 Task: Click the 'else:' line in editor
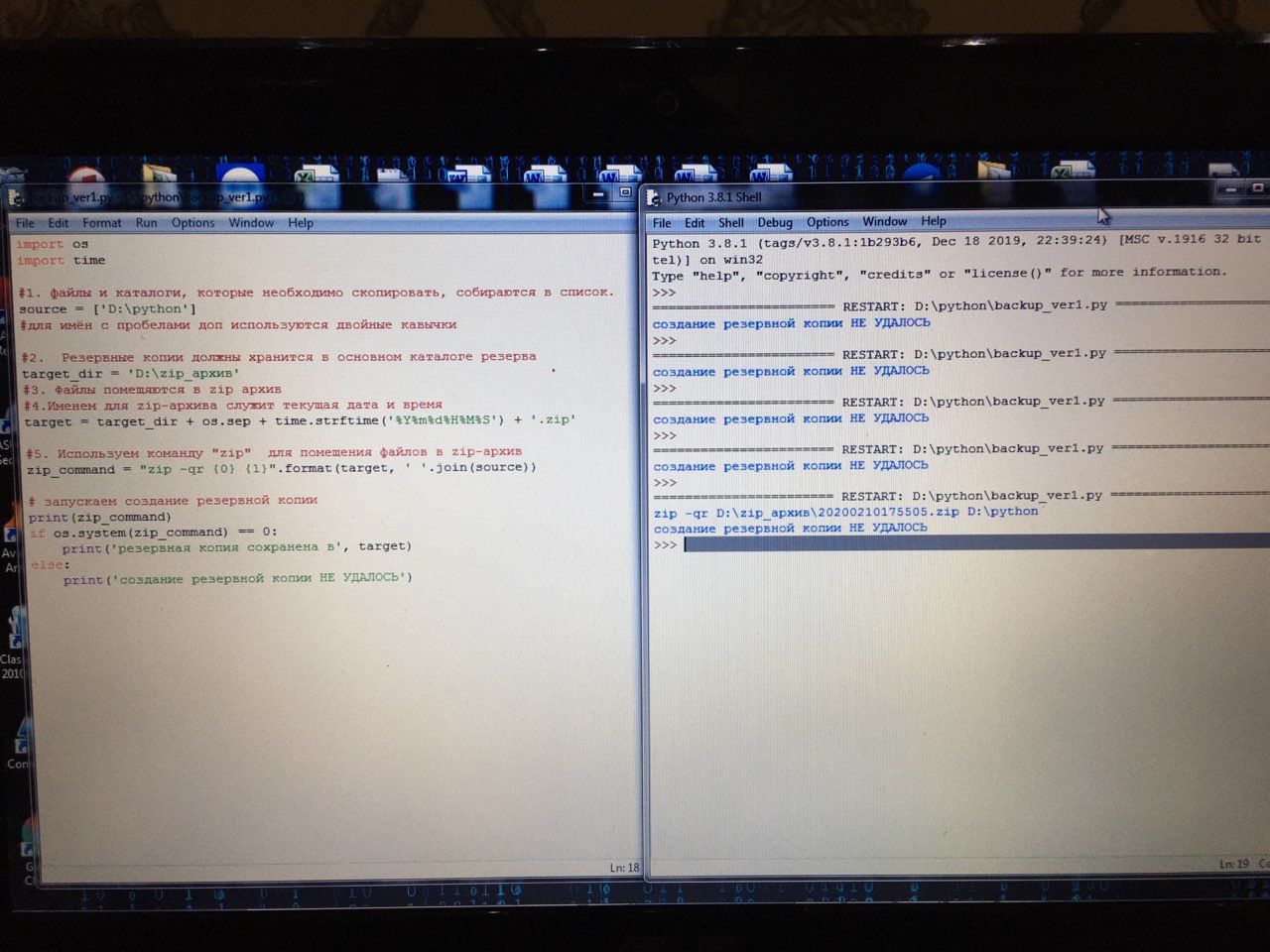[x=50, y=565]
